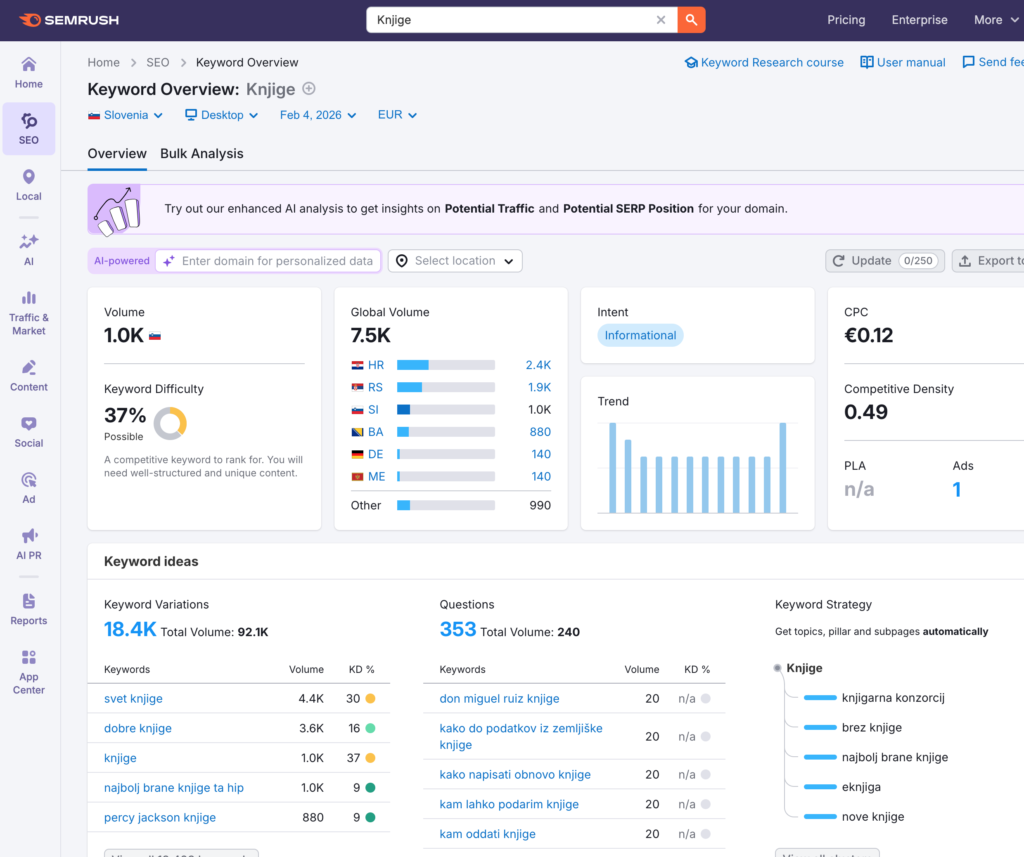Open the svet knjige keyword
Screen dimensions: 1024x857
click(x=133, y=698)
